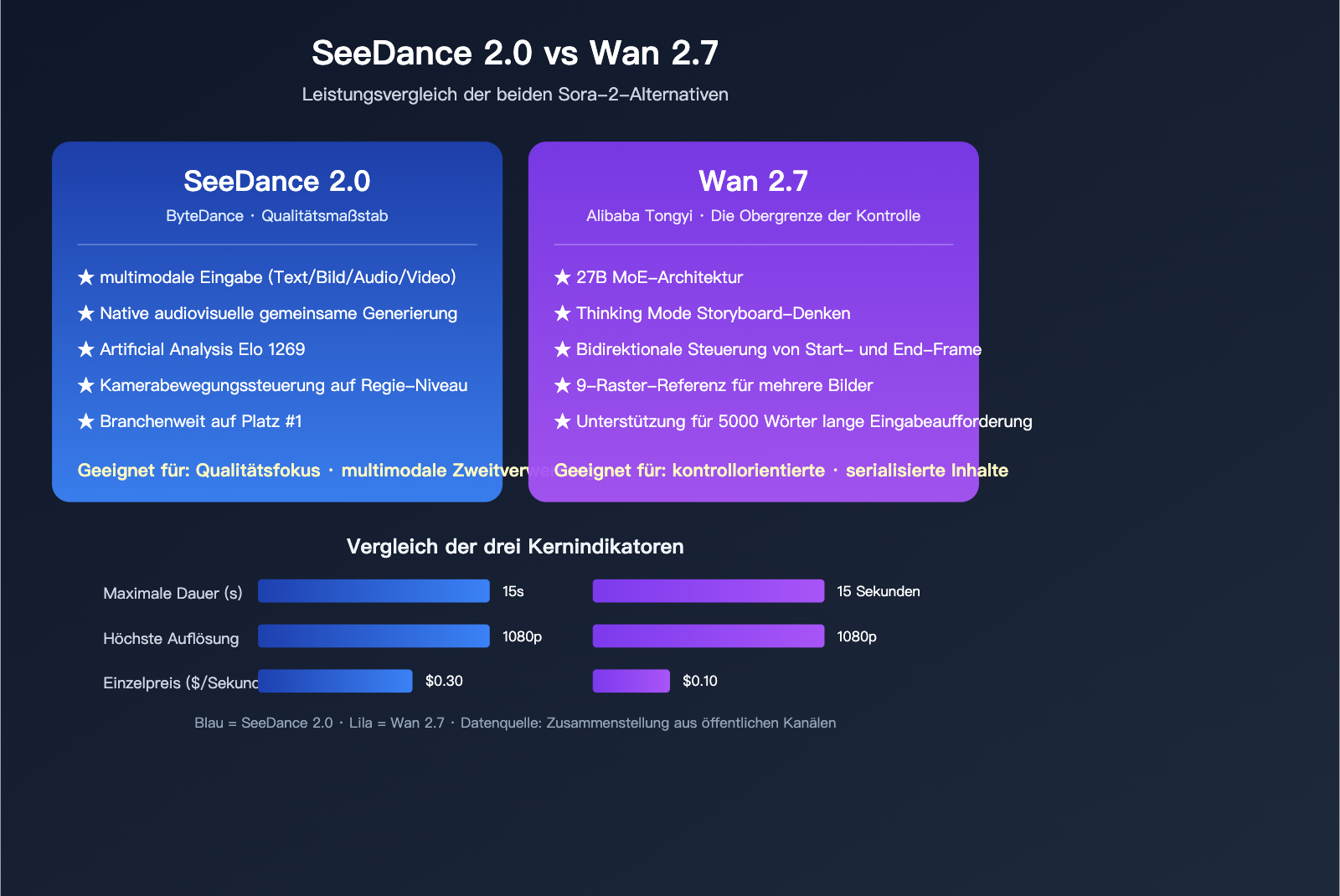Click the SeeDance 2.0 card heading
Screen dimensions: 1340x896
[277, 181]
